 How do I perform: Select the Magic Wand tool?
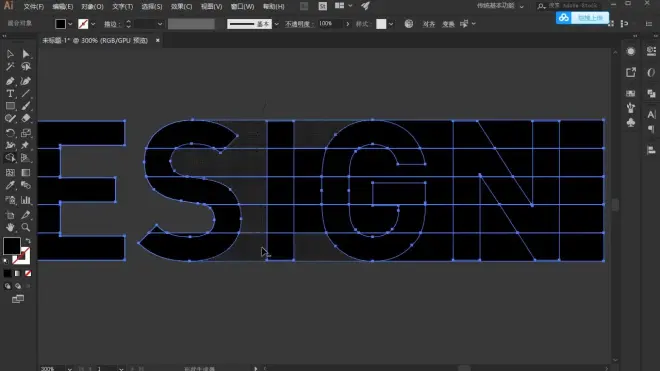10,67
